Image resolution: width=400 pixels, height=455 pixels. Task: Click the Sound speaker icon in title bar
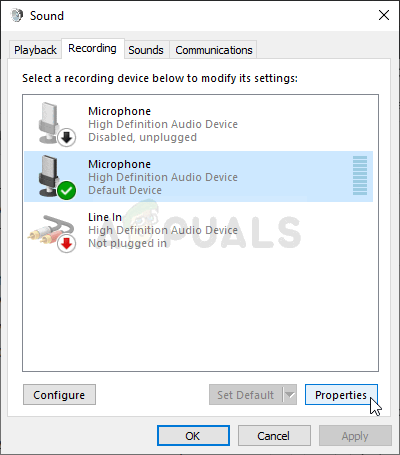[17, 15]
